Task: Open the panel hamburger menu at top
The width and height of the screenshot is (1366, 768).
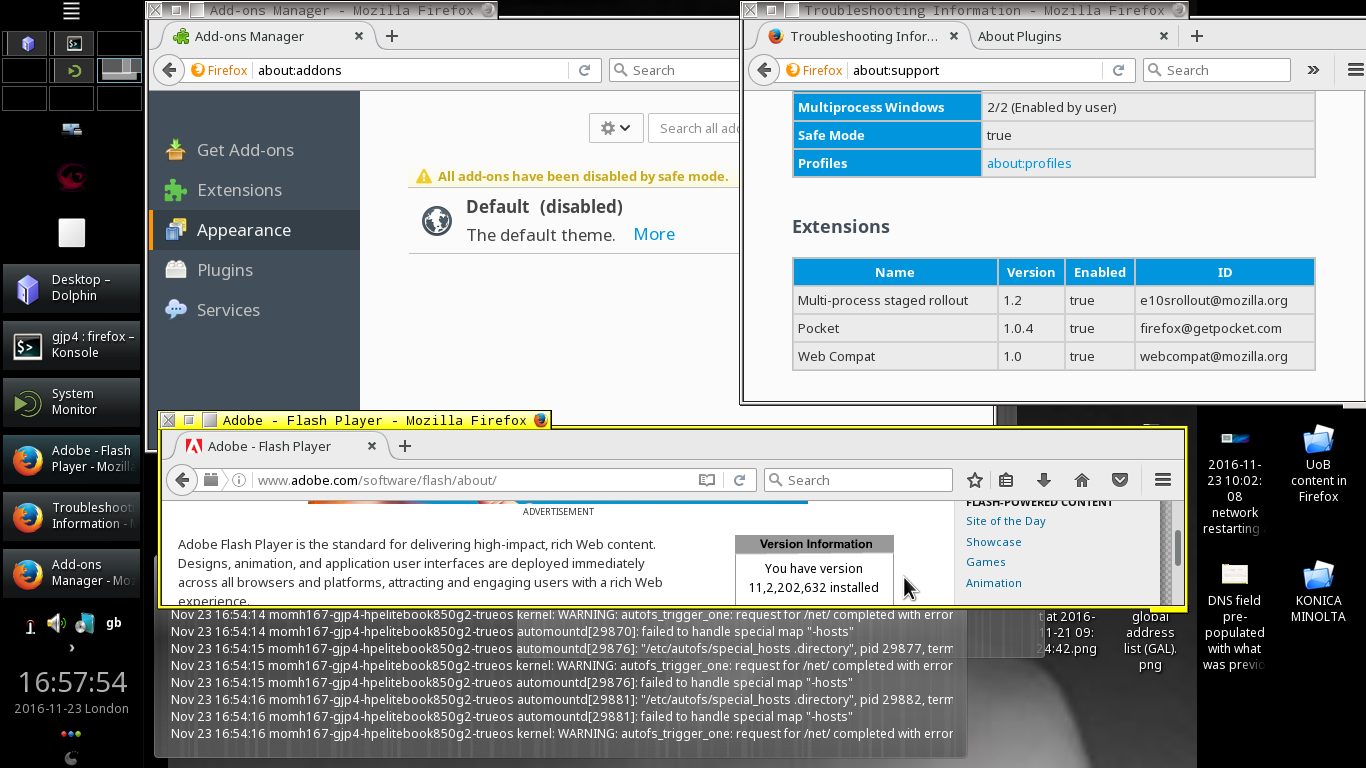Action: pyautogui.click(x=71, y=11)
